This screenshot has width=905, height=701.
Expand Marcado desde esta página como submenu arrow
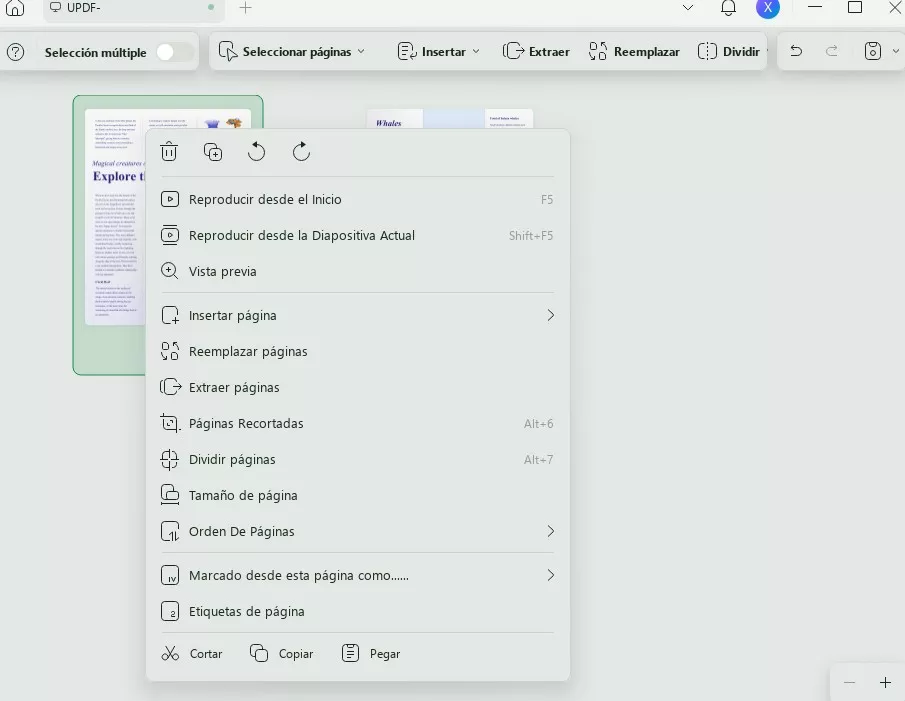coord(551,575)
